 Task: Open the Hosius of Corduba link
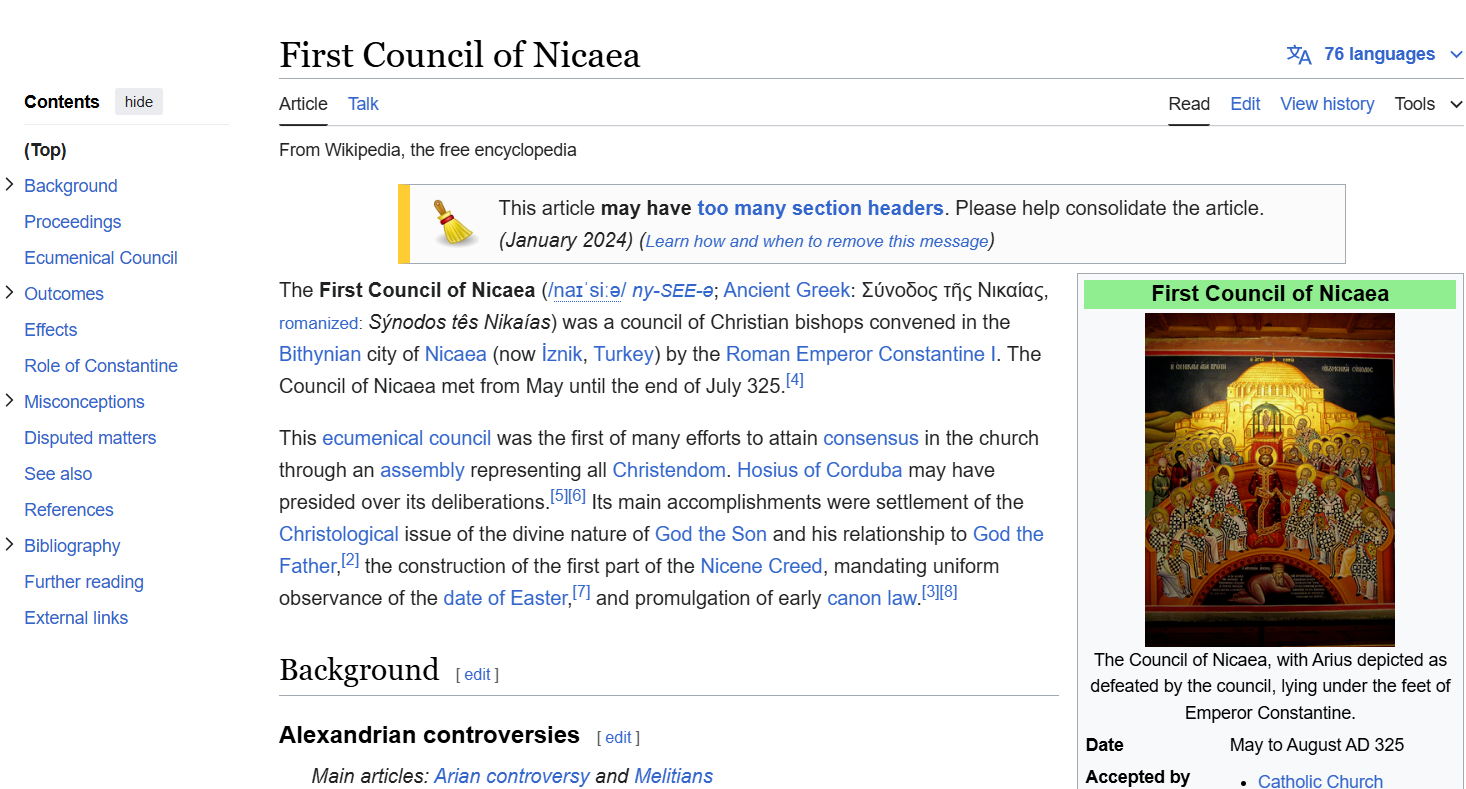point(820,470)
